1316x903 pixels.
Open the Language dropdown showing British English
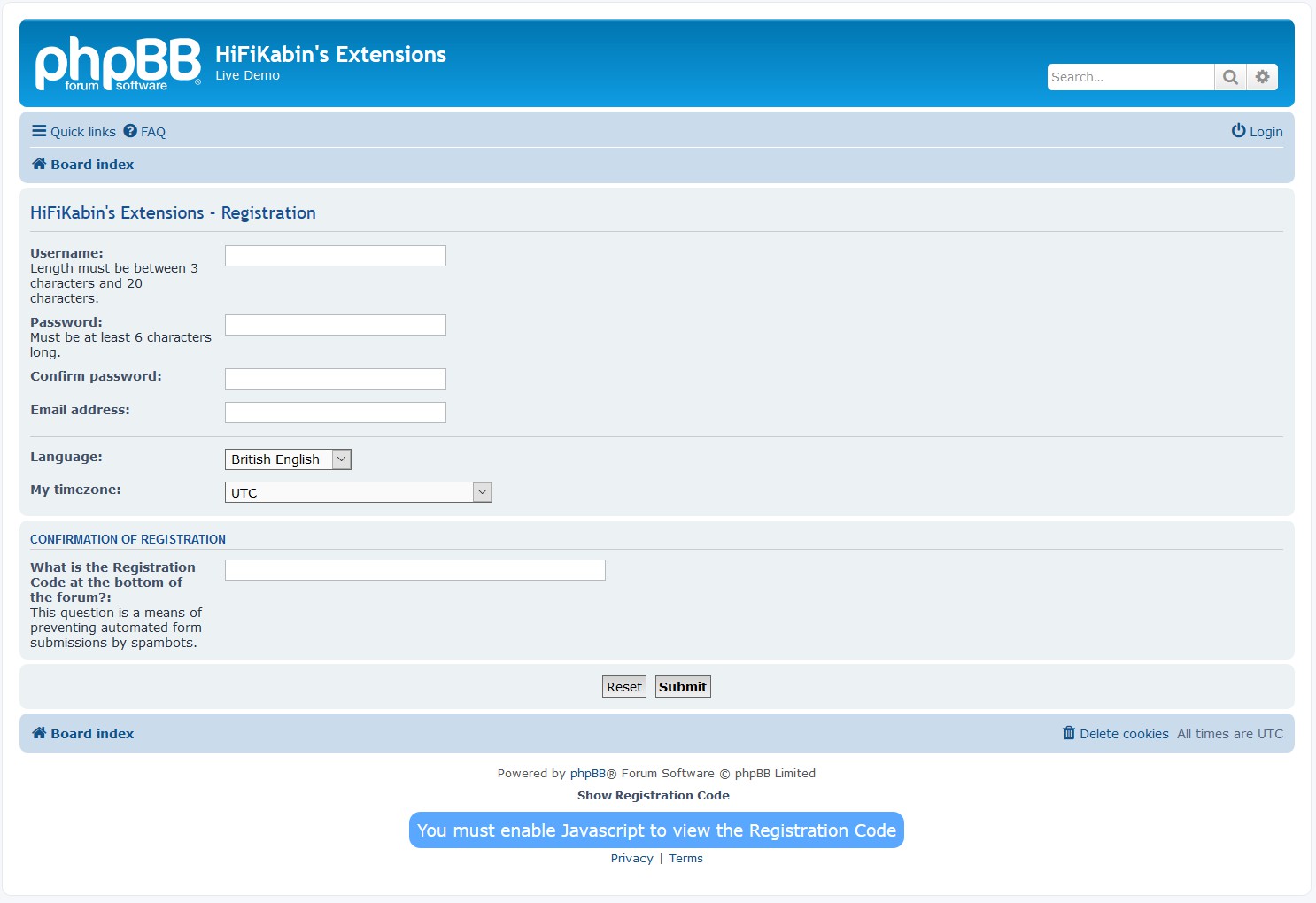point(288,459)
